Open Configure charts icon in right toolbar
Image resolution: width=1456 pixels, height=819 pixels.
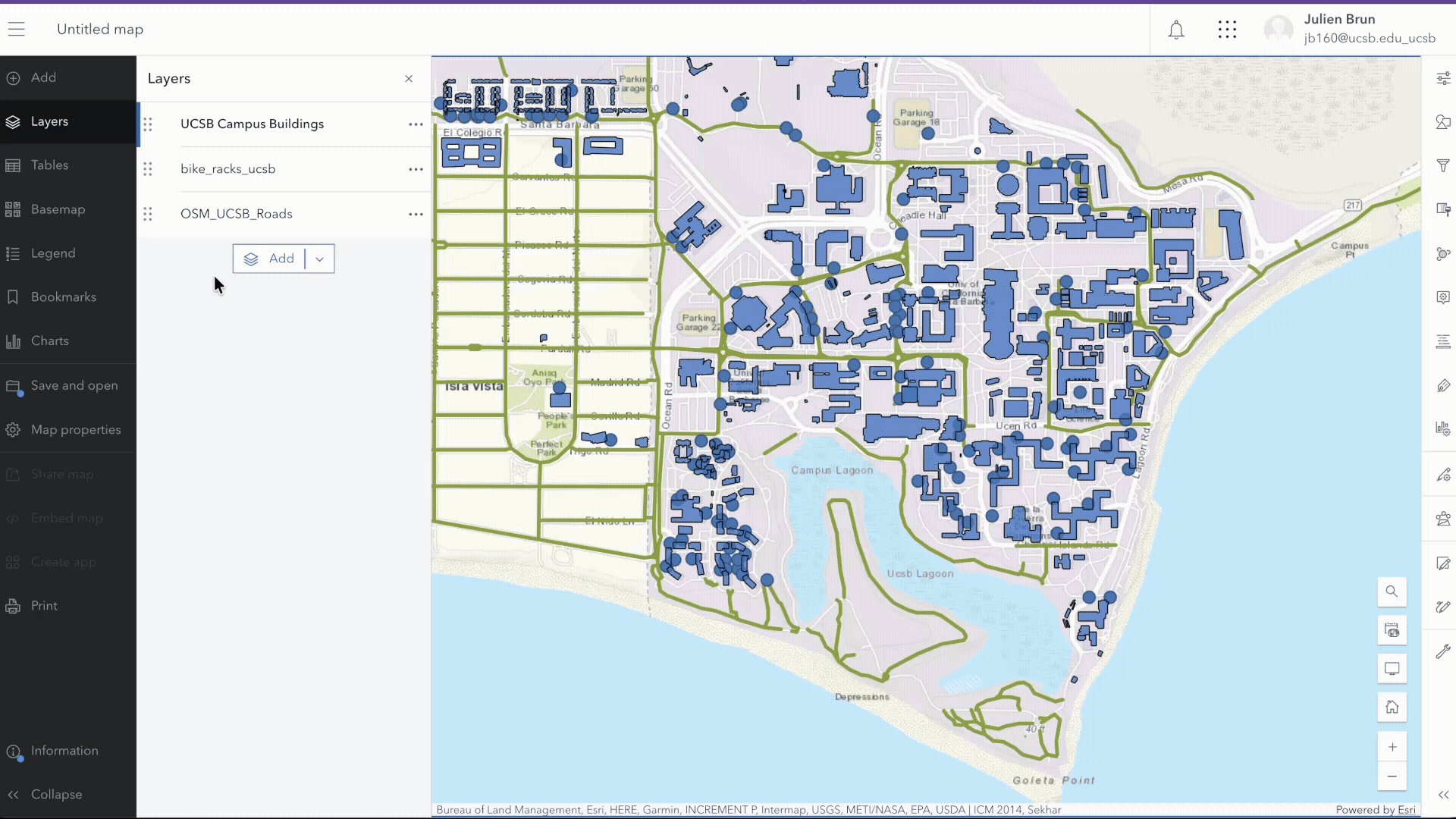tap(1443, 428)
